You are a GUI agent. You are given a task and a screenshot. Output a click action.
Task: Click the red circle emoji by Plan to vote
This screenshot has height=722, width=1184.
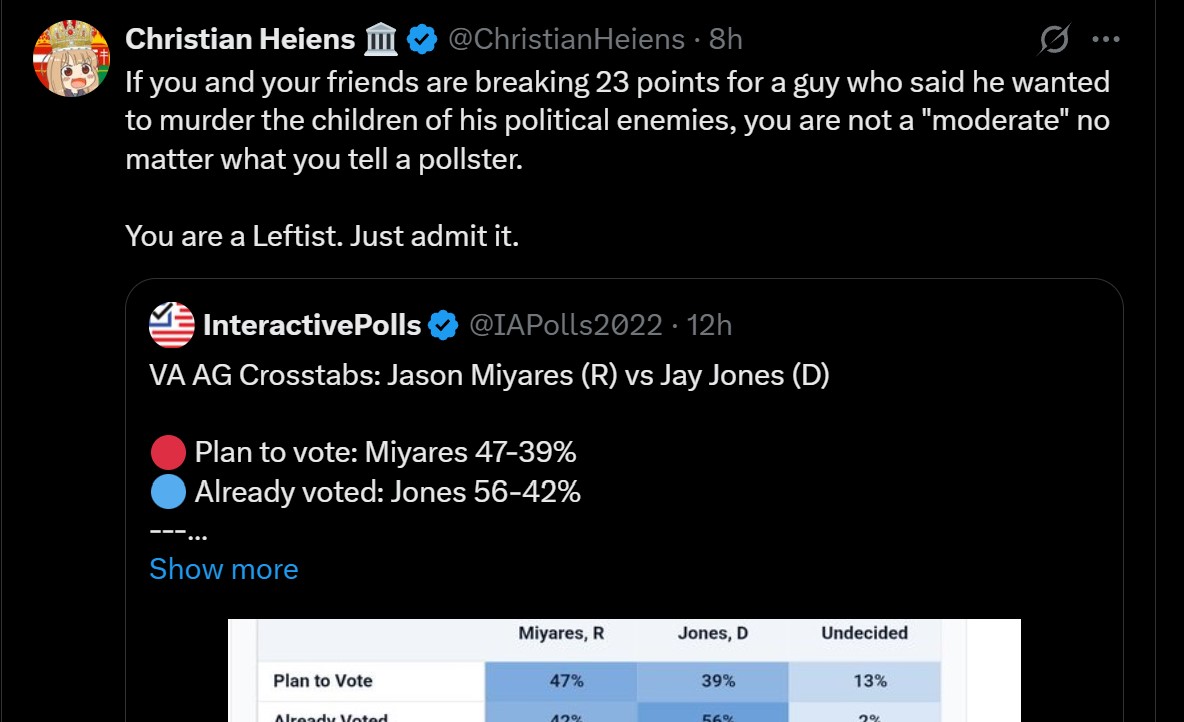coord(168,452)
